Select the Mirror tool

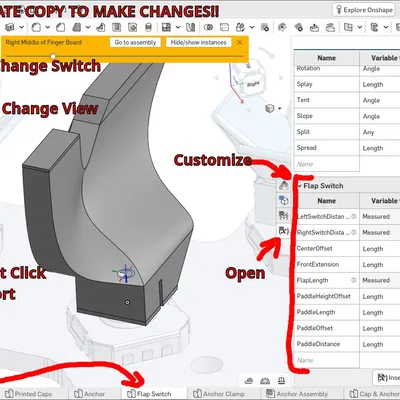(191, 27)
